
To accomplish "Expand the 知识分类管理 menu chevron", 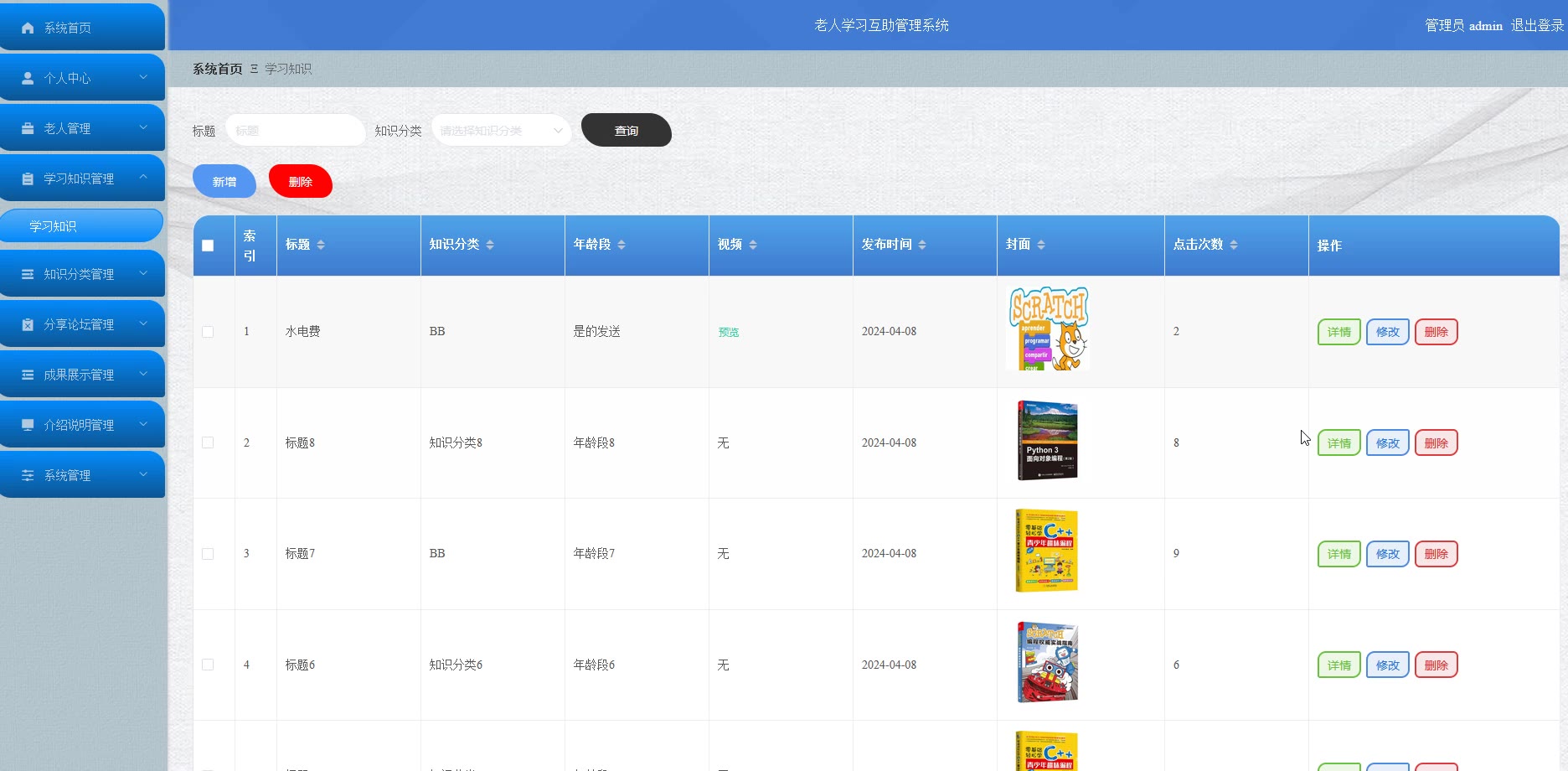I will point(143,273).
